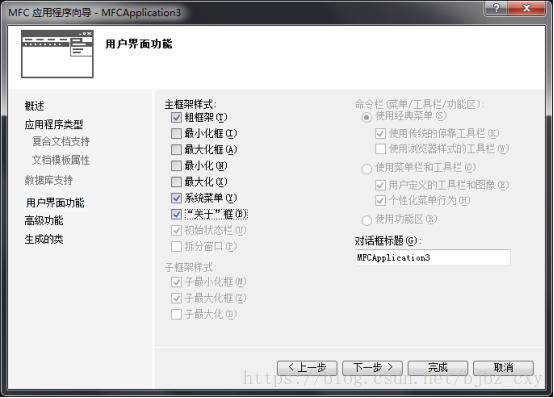This screenshot has height=398, width=554.
Task: Toggle the "关于"框 checkbox
Action: [176, 214]
